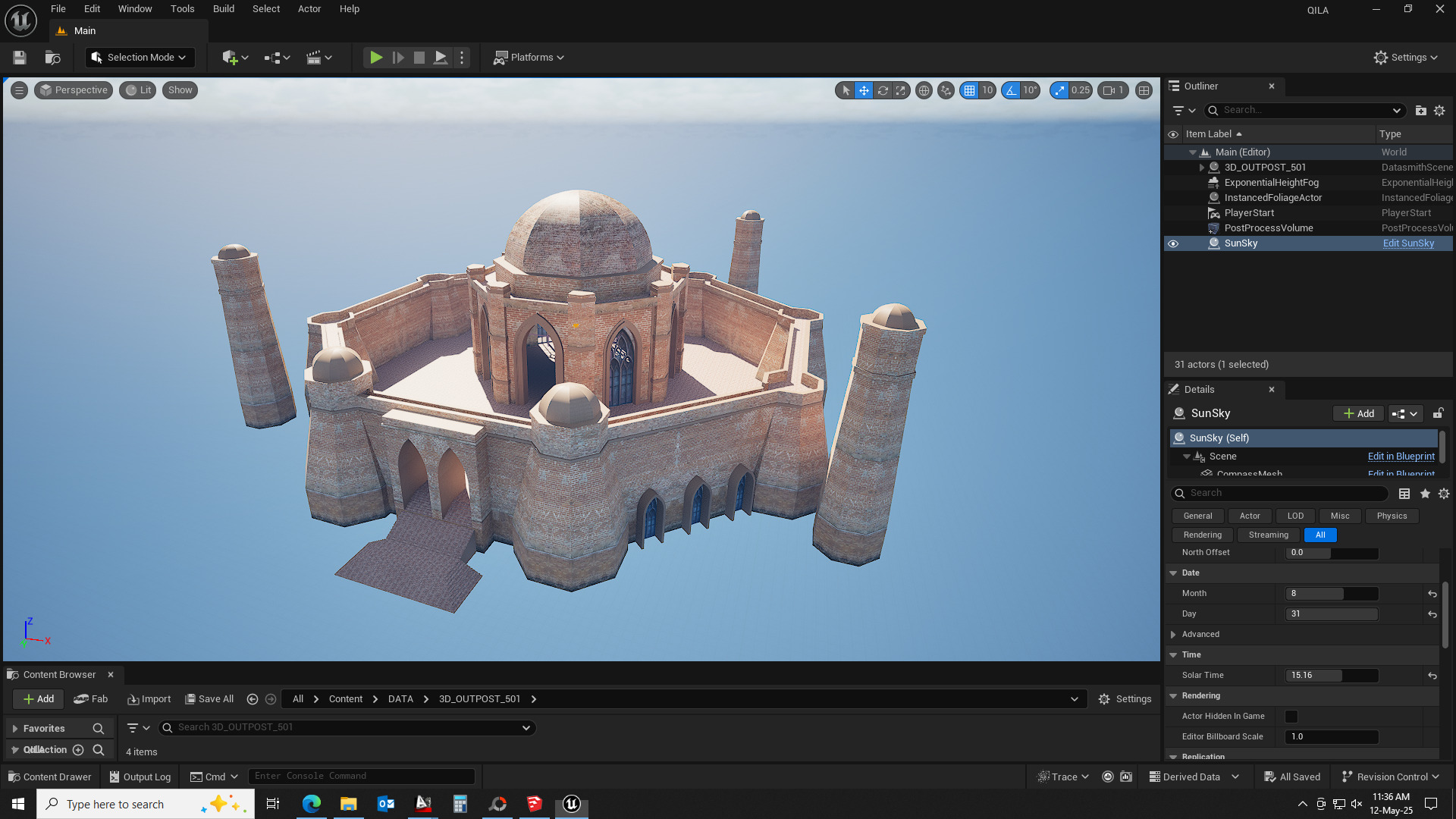
Task: Click the Skip frame playback button
Action: pyautogui.click(x=398, y=58)
